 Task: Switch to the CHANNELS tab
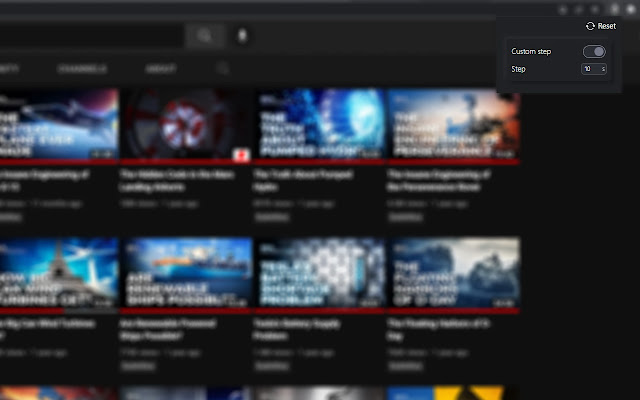[x=82, y=69]
